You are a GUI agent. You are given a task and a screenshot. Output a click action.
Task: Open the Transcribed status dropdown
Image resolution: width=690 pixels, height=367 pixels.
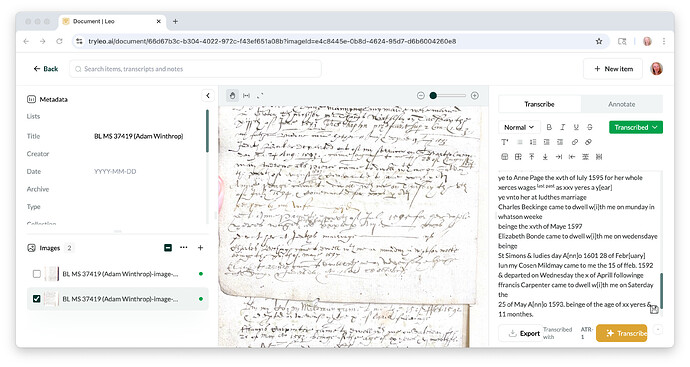point(636,127)
